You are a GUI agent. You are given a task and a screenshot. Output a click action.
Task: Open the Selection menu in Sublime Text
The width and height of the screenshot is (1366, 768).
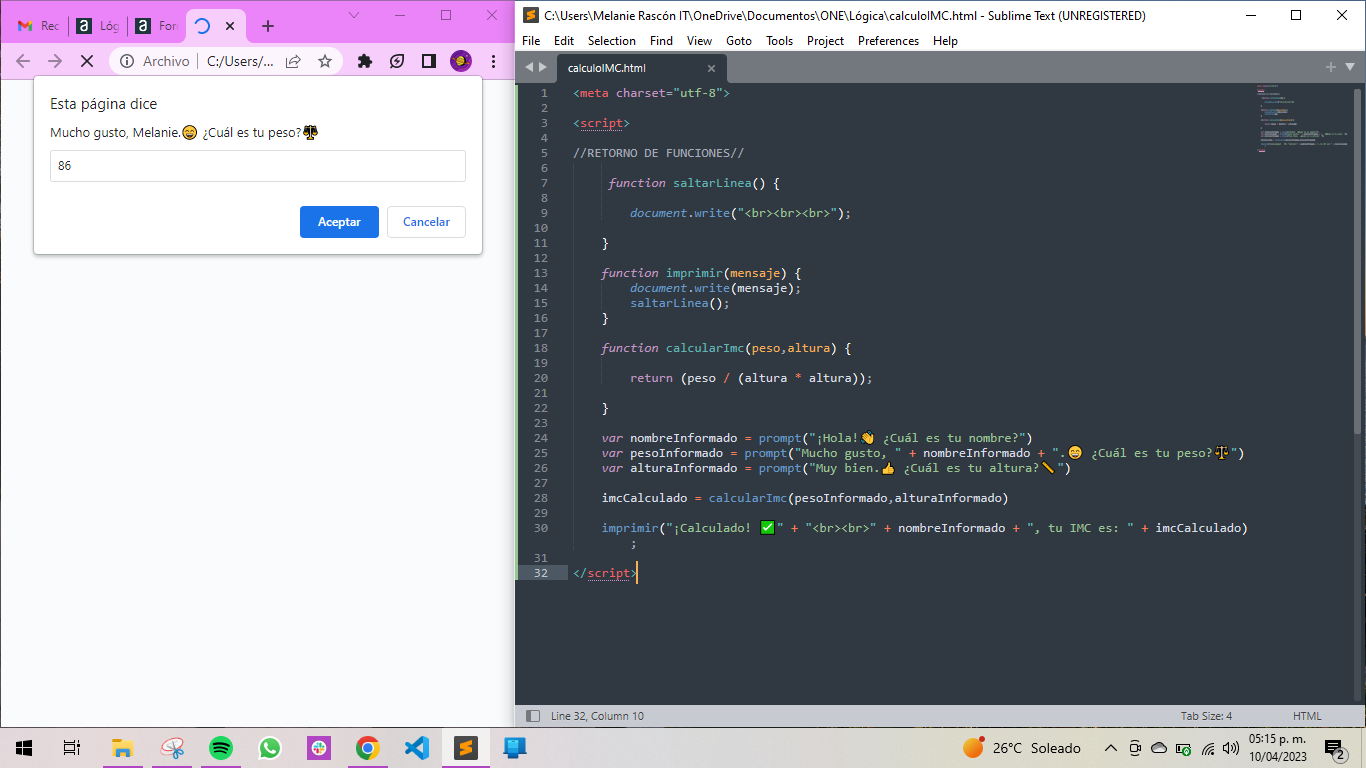pos(612,41)
